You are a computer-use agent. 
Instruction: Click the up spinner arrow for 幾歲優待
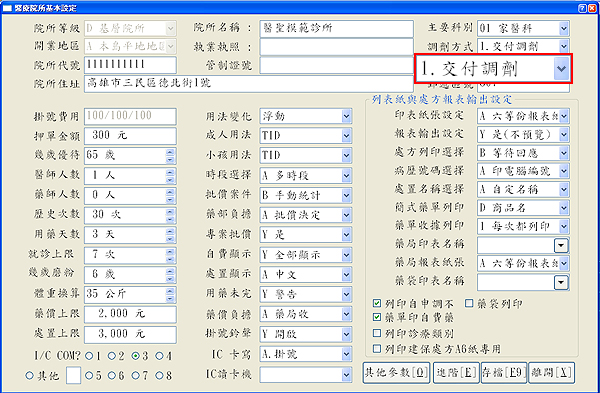pos(170,152)
